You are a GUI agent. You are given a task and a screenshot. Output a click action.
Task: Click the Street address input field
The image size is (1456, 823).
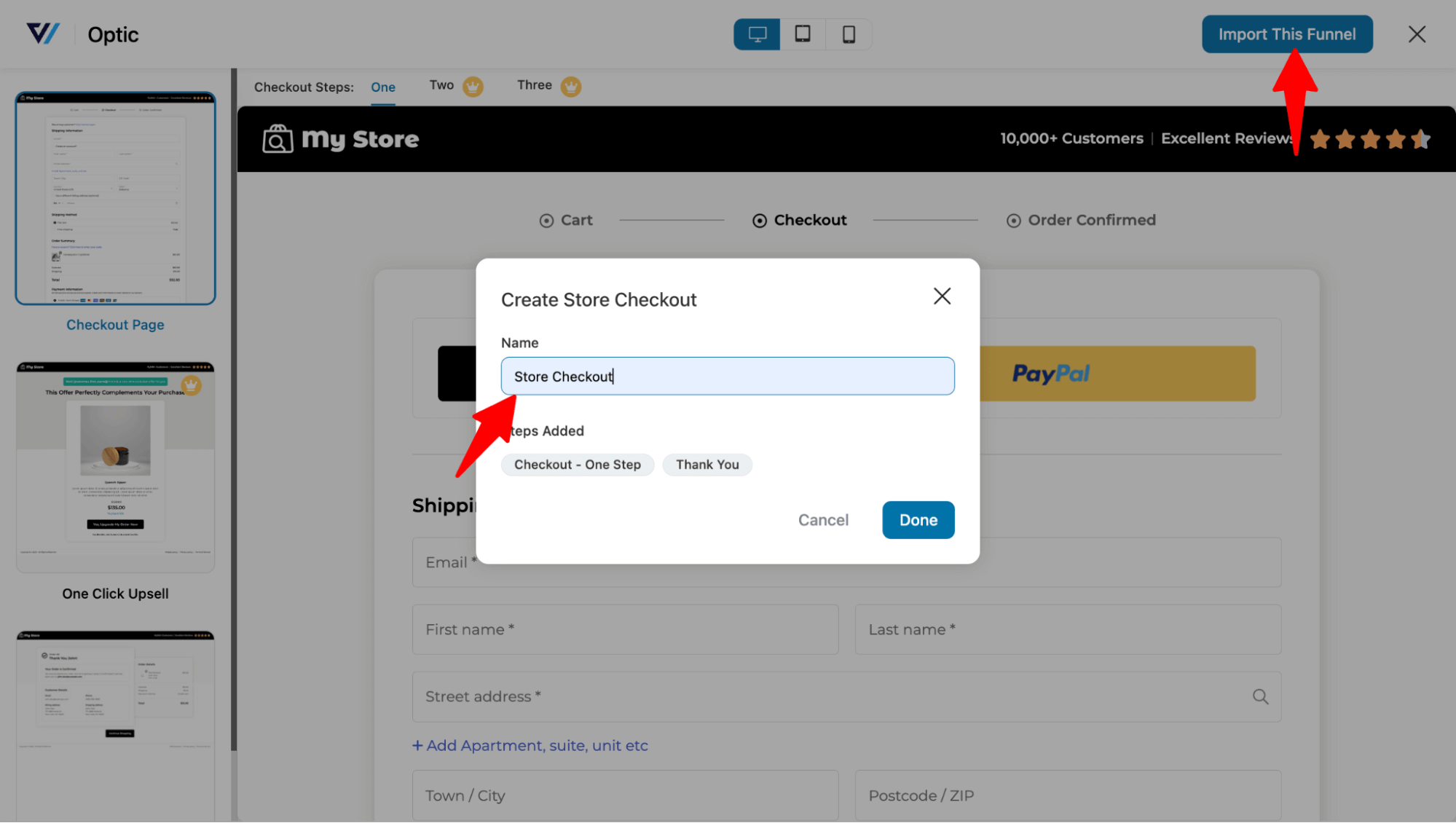click(846, 697)
